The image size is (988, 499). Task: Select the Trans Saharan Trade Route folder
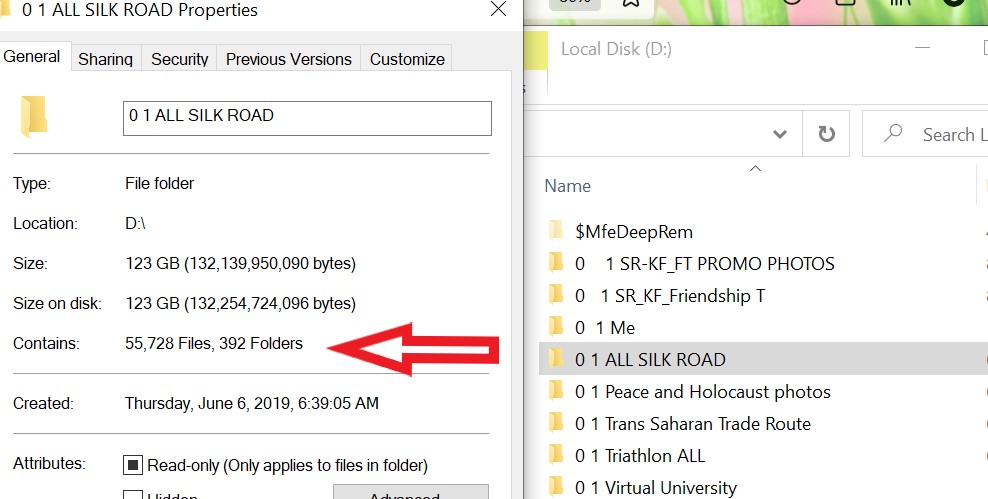(707, 423)
